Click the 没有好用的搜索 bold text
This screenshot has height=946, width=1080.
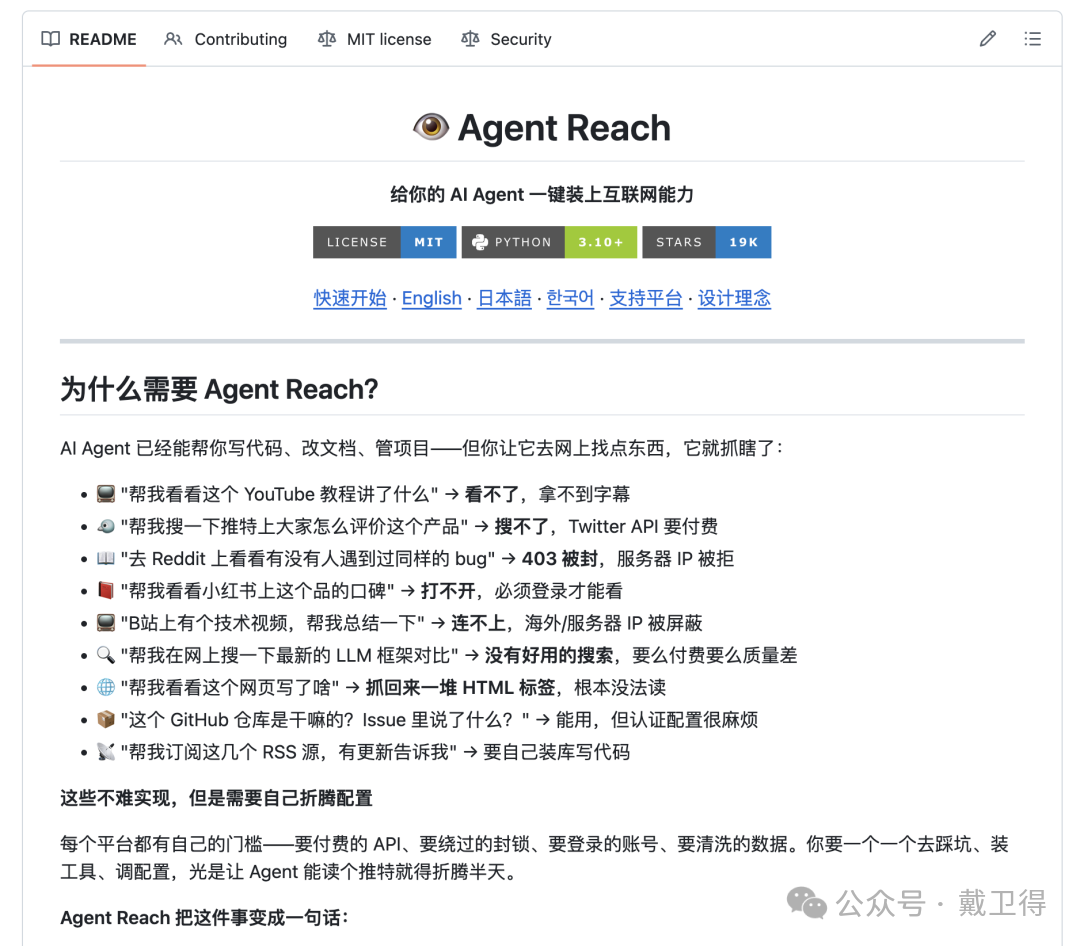[x=549, y=655]
